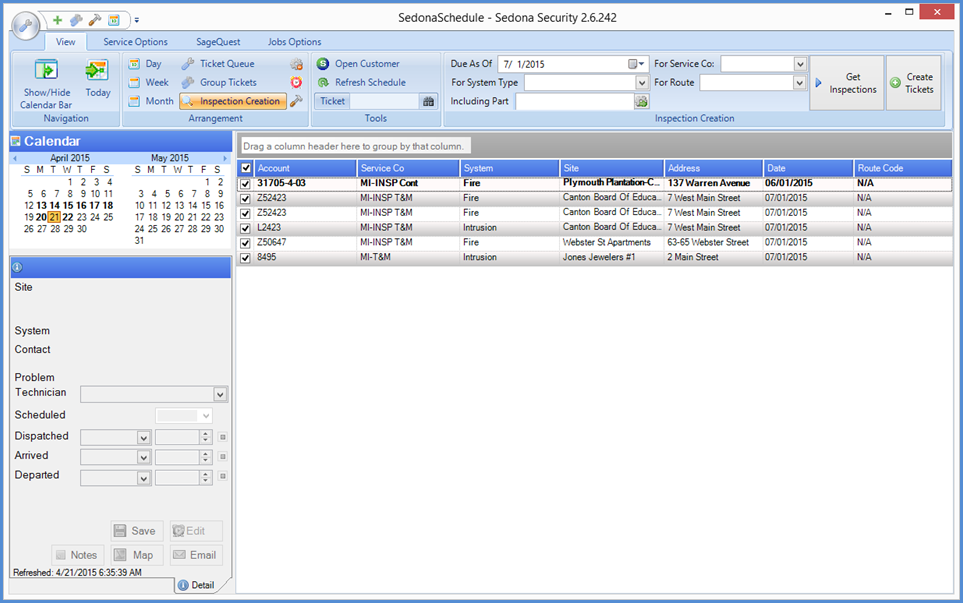Click the red alarm clock icon
The image size is (963, 603).
point(297,82)
